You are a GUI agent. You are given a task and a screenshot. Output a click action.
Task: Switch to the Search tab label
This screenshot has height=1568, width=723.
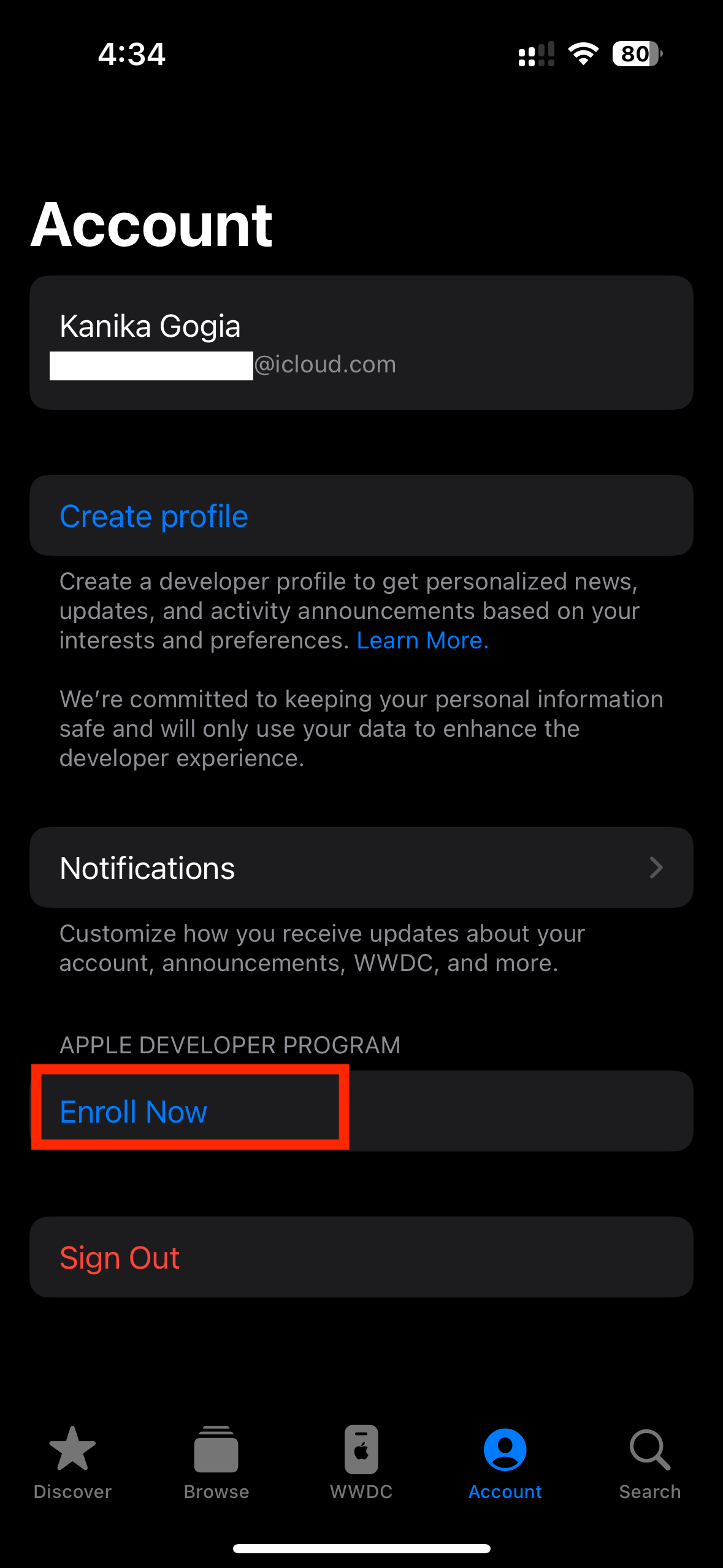[x=650, y=1492]
